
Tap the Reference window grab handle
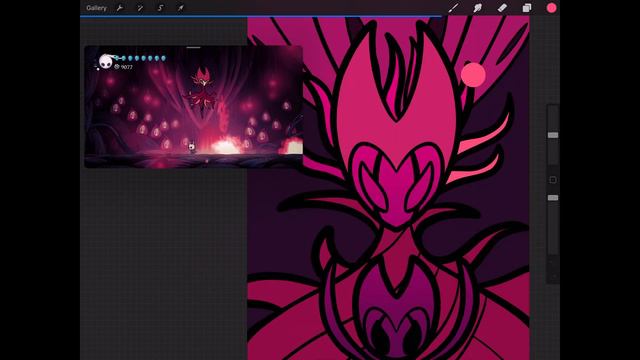(193, 47)
